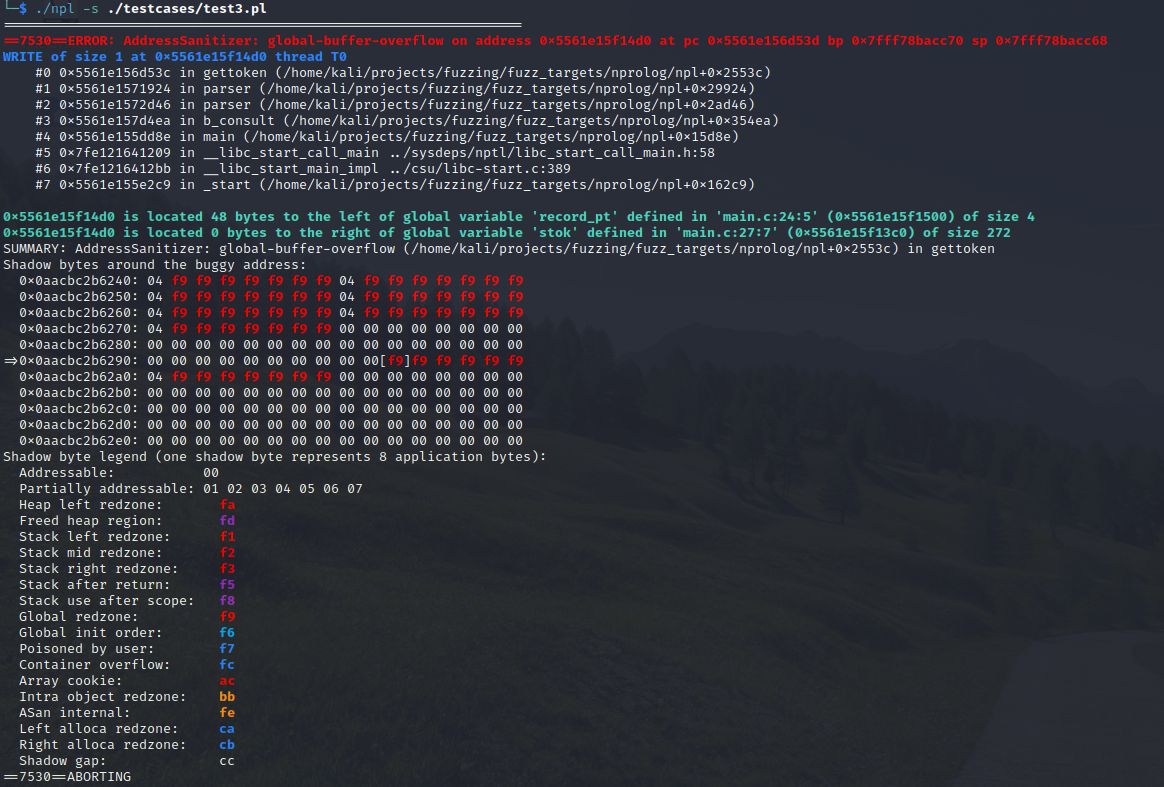Click the ABORTING status line at bottom

[65, 776]
